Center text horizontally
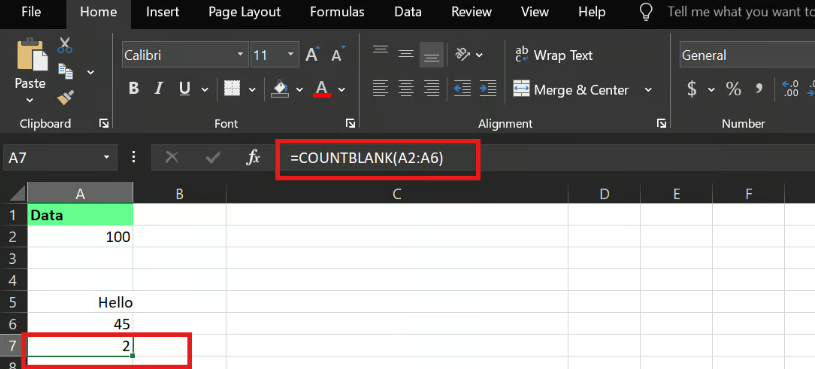The image size is (815, 369). [x=405, y=88]
